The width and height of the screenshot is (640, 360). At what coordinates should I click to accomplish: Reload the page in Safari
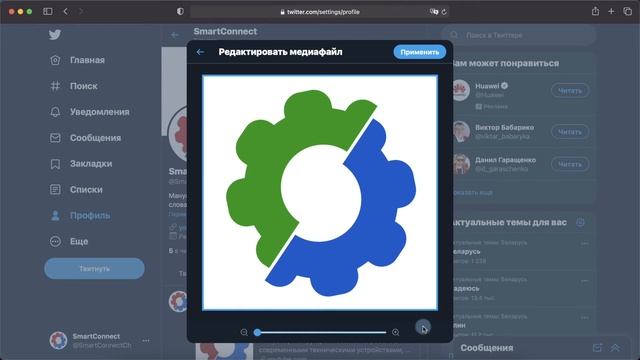point(444,12)
